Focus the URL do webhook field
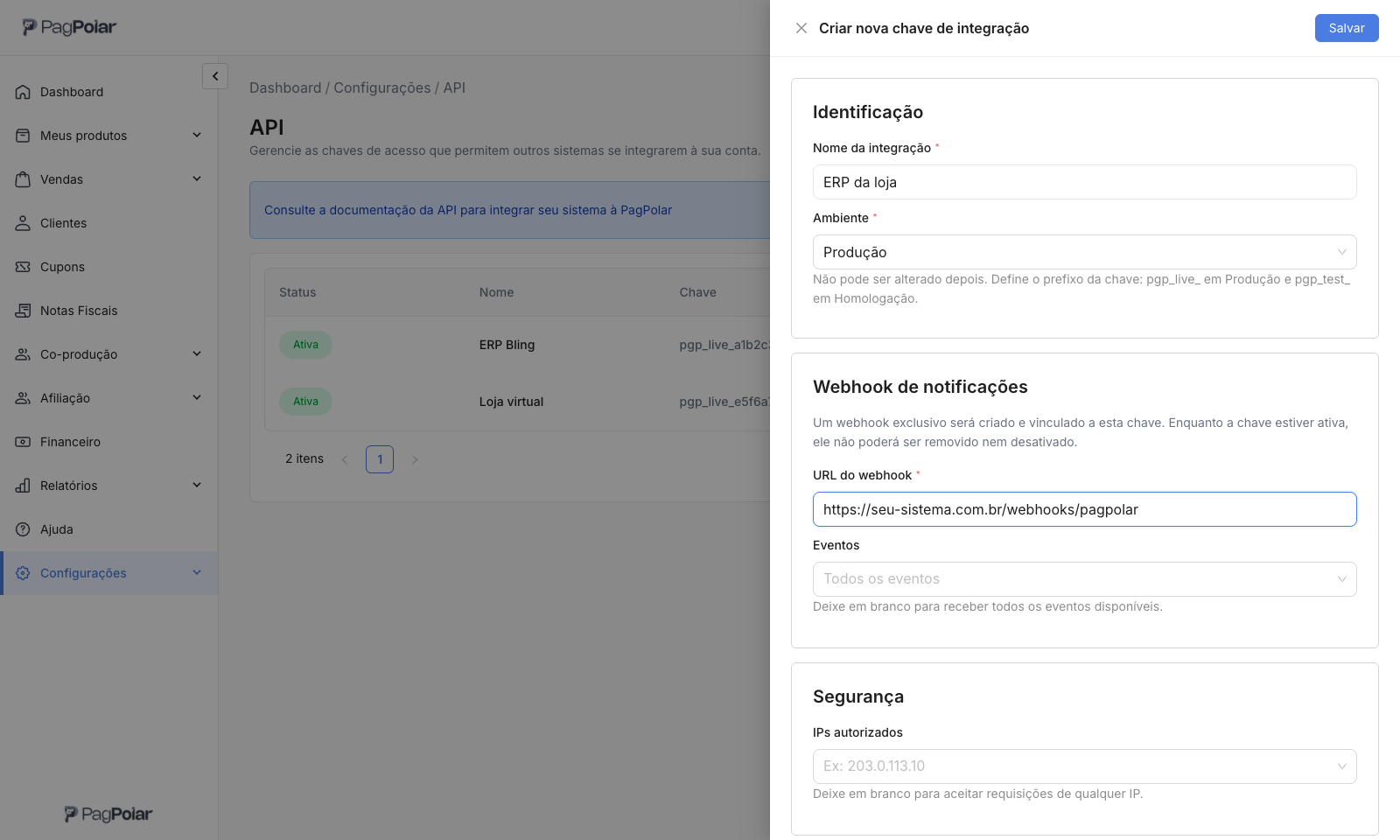 pos(1085,509)
